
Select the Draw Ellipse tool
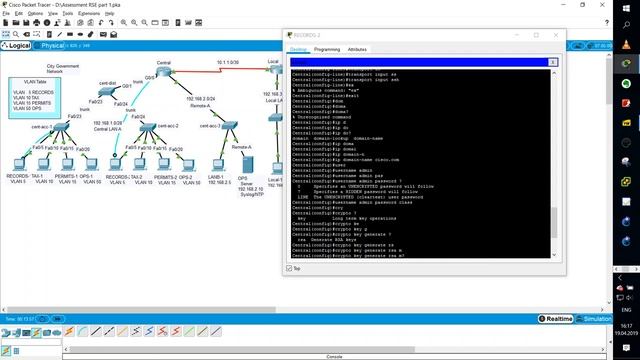point(80,34)
